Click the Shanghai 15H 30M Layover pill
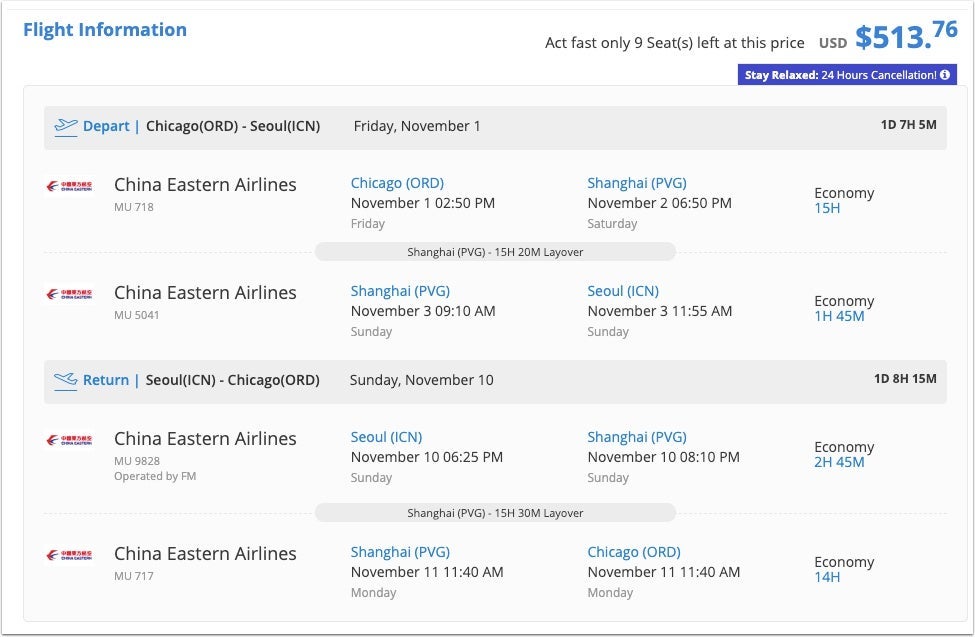Image resolution: width=975 pixels, height=637 pixels. click(x=495, y=513)
